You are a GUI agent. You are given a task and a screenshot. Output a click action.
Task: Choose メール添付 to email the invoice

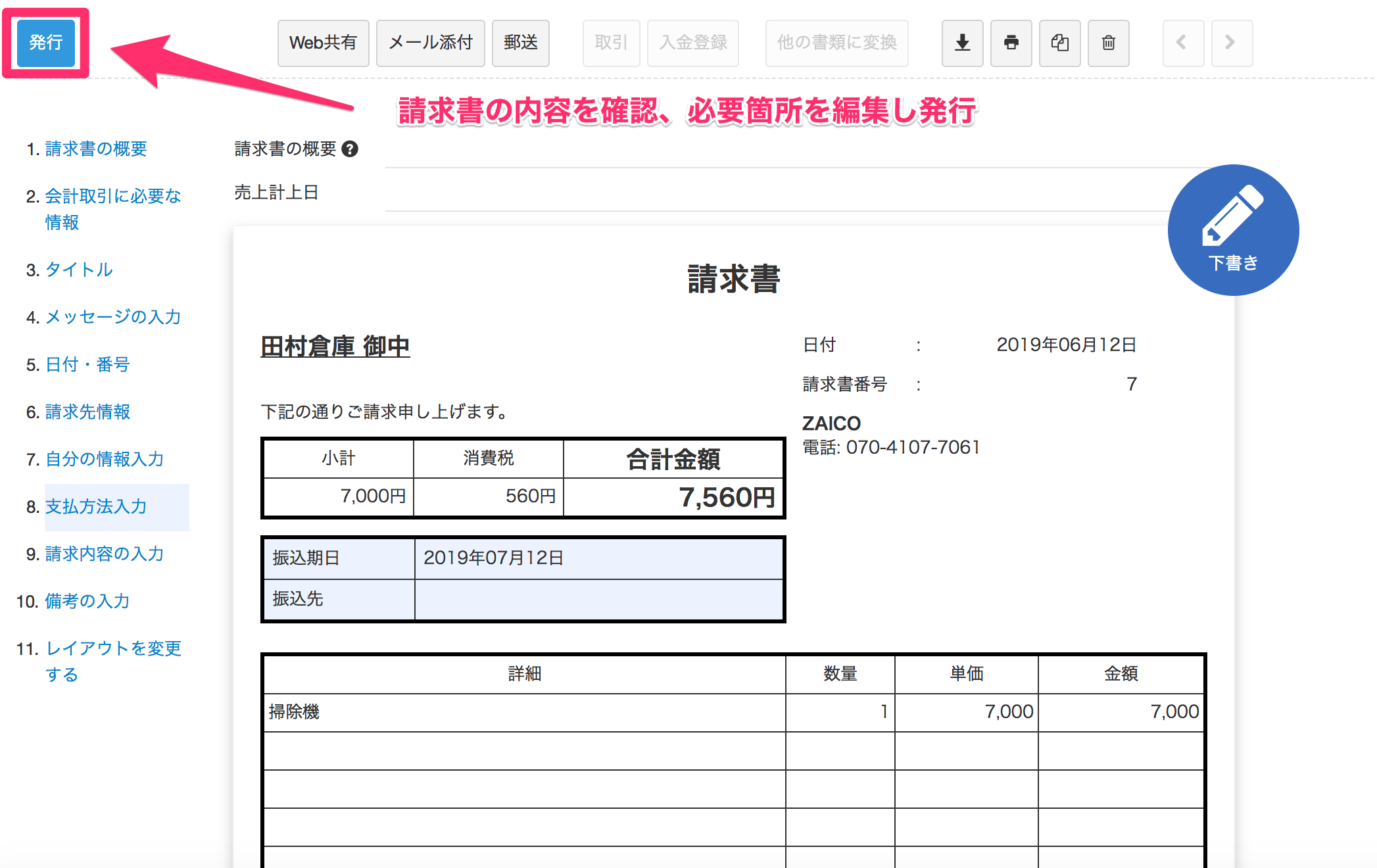pyautogui.click(x=430, y=43)
